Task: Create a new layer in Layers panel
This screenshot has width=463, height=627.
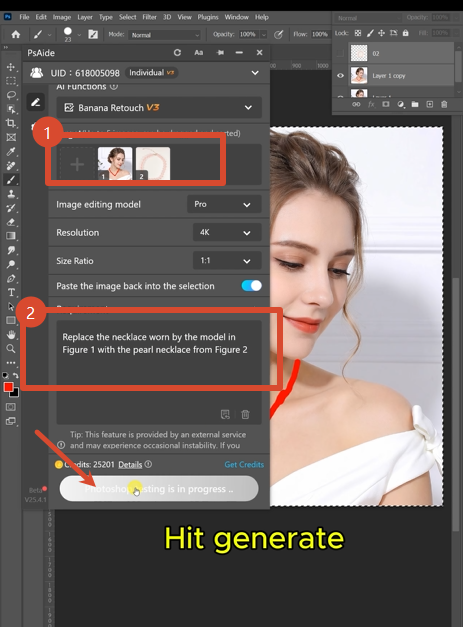Action: 429,104
